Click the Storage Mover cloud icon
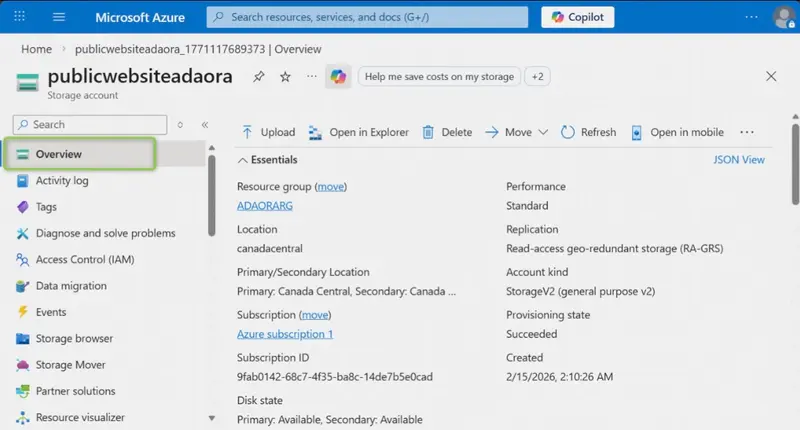Screen dimensions: 800x430 (22, 365)
